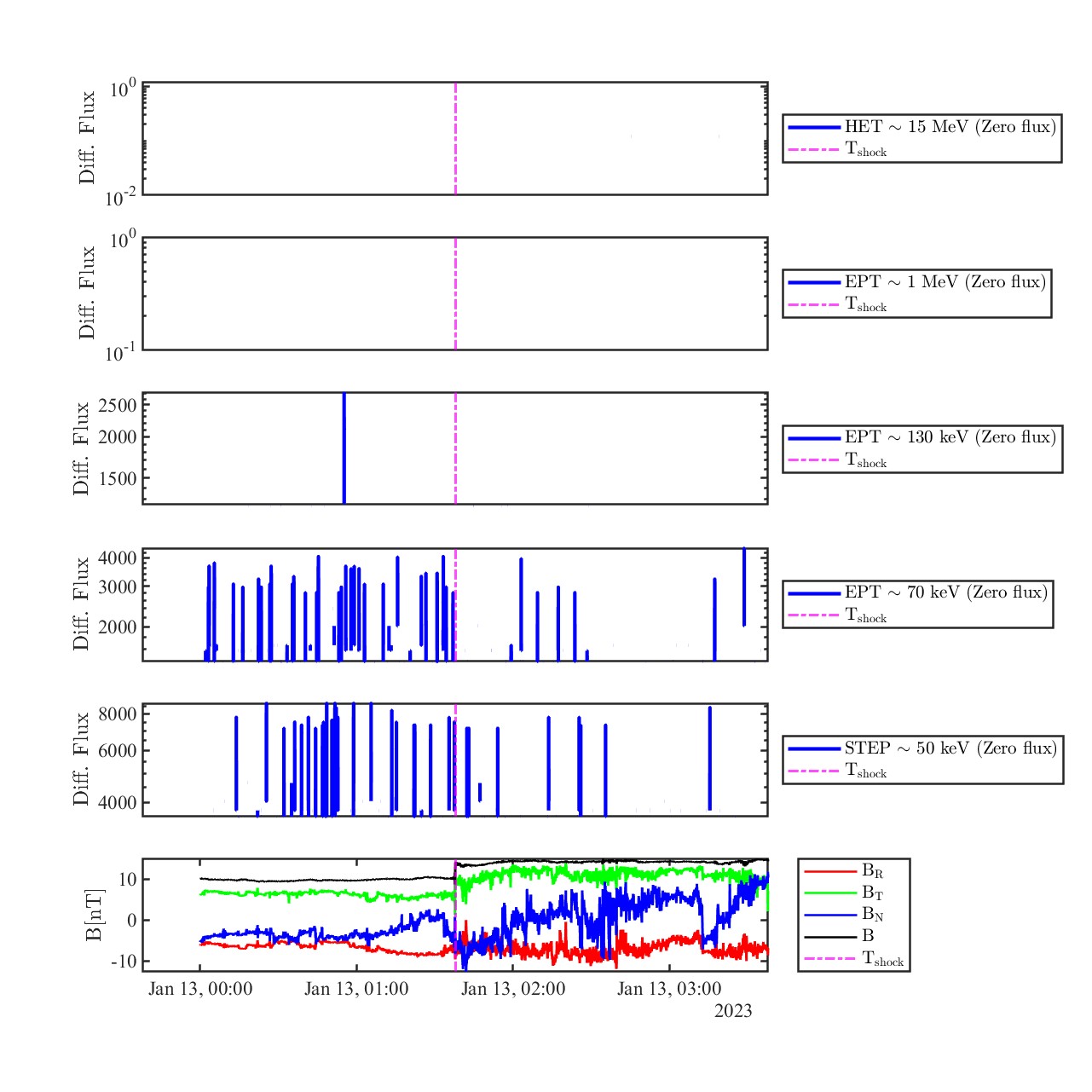
Task: Select the EPT ~ 70 keV legend label
Action: point(945,592)
